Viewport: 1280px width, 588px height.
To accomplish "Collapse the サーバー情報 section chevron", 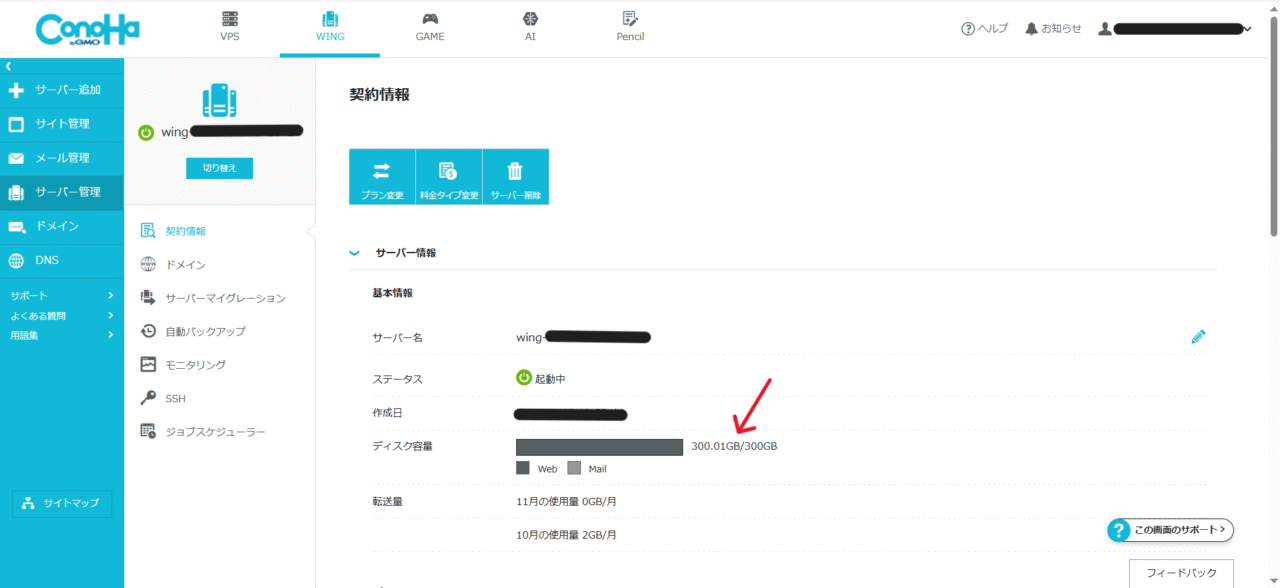I will pos(354,253).
